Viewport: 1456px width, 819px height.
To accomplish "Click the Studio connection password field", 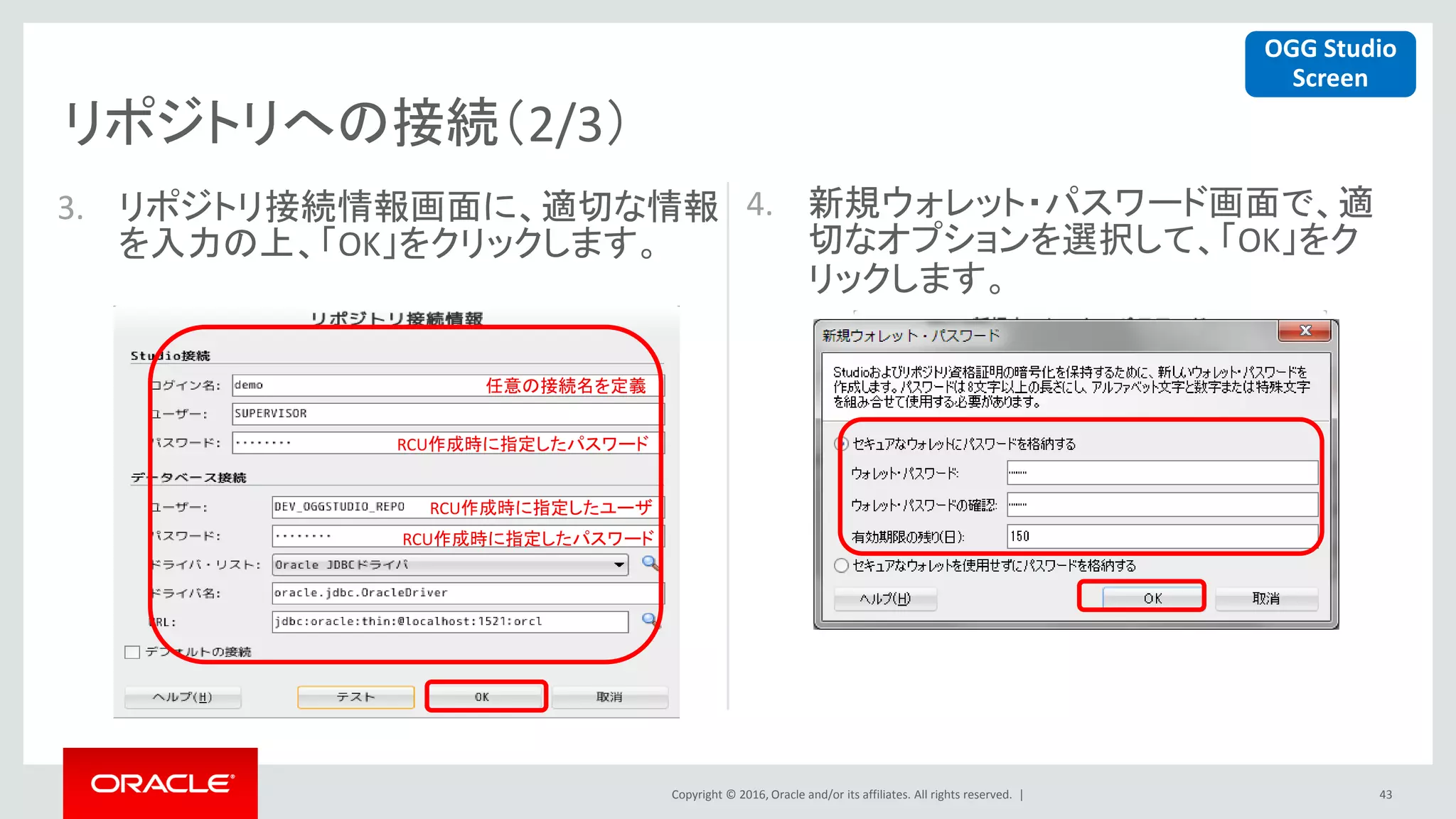I will pyautogui.click(x=448, y=442).
